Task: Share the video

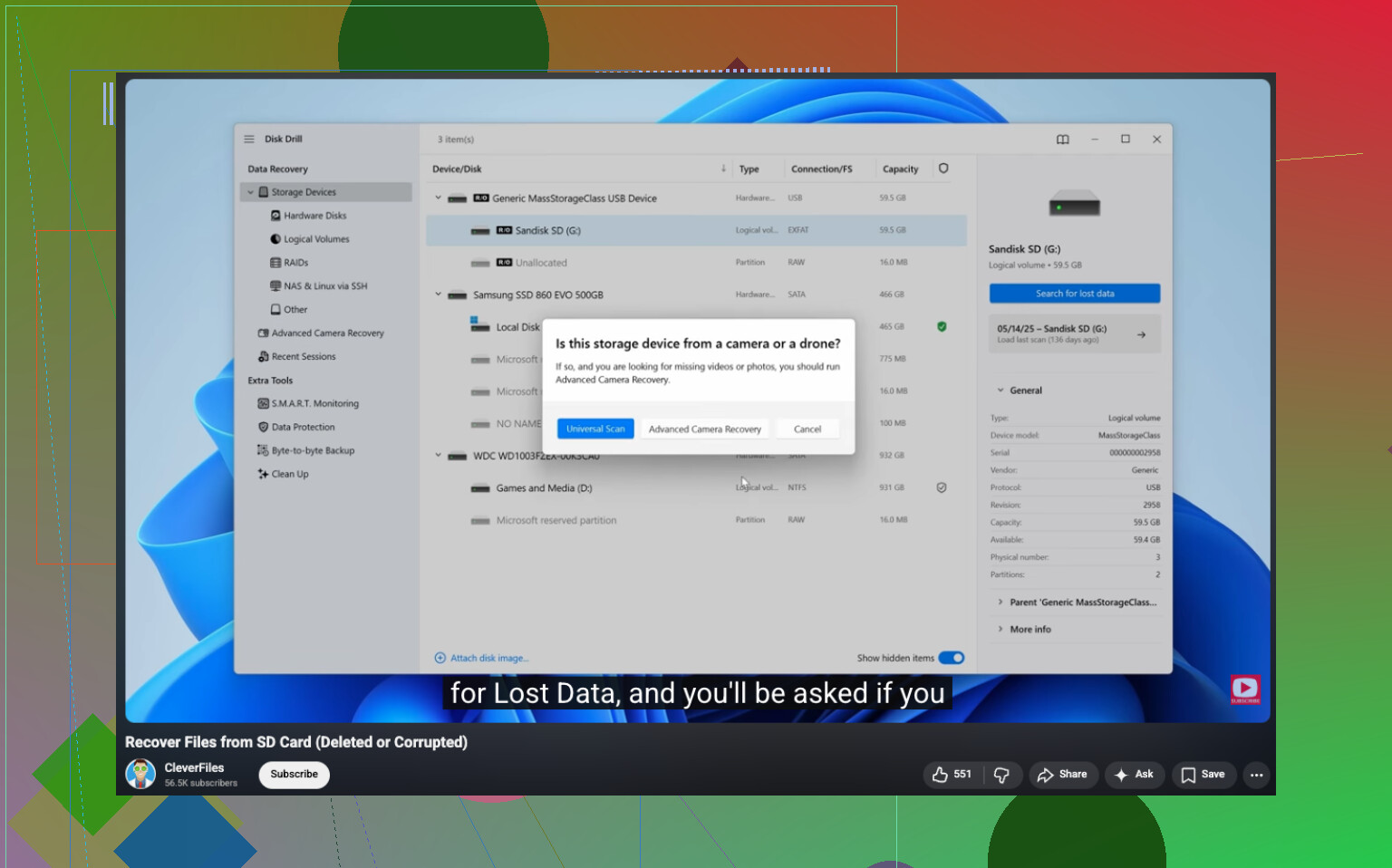Action: (1063, 775)
